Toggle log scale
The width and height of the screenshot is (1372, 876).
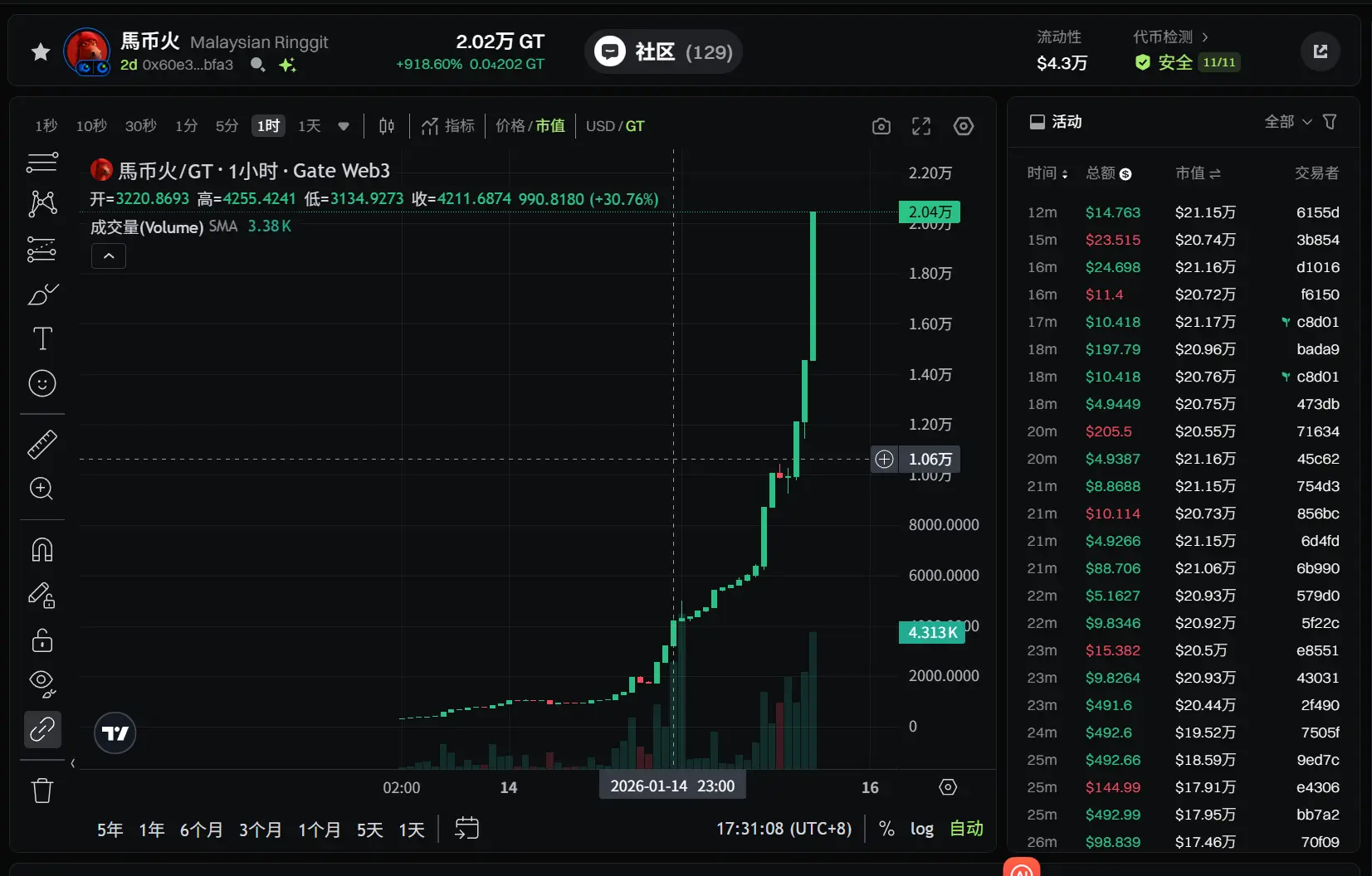(922, 829)
